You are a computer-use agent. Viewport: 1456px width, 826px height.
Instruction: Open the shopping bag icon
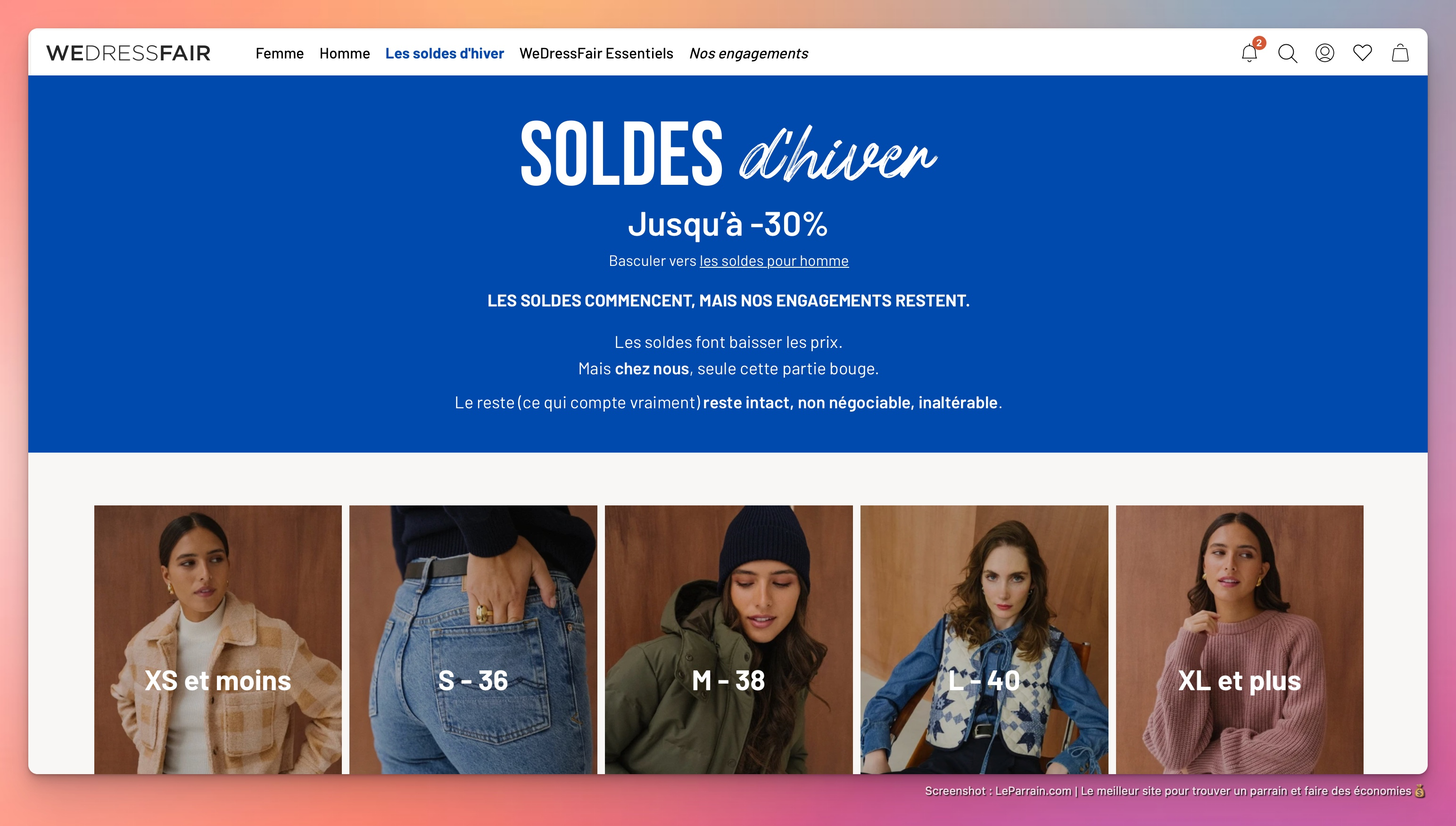1400,53
